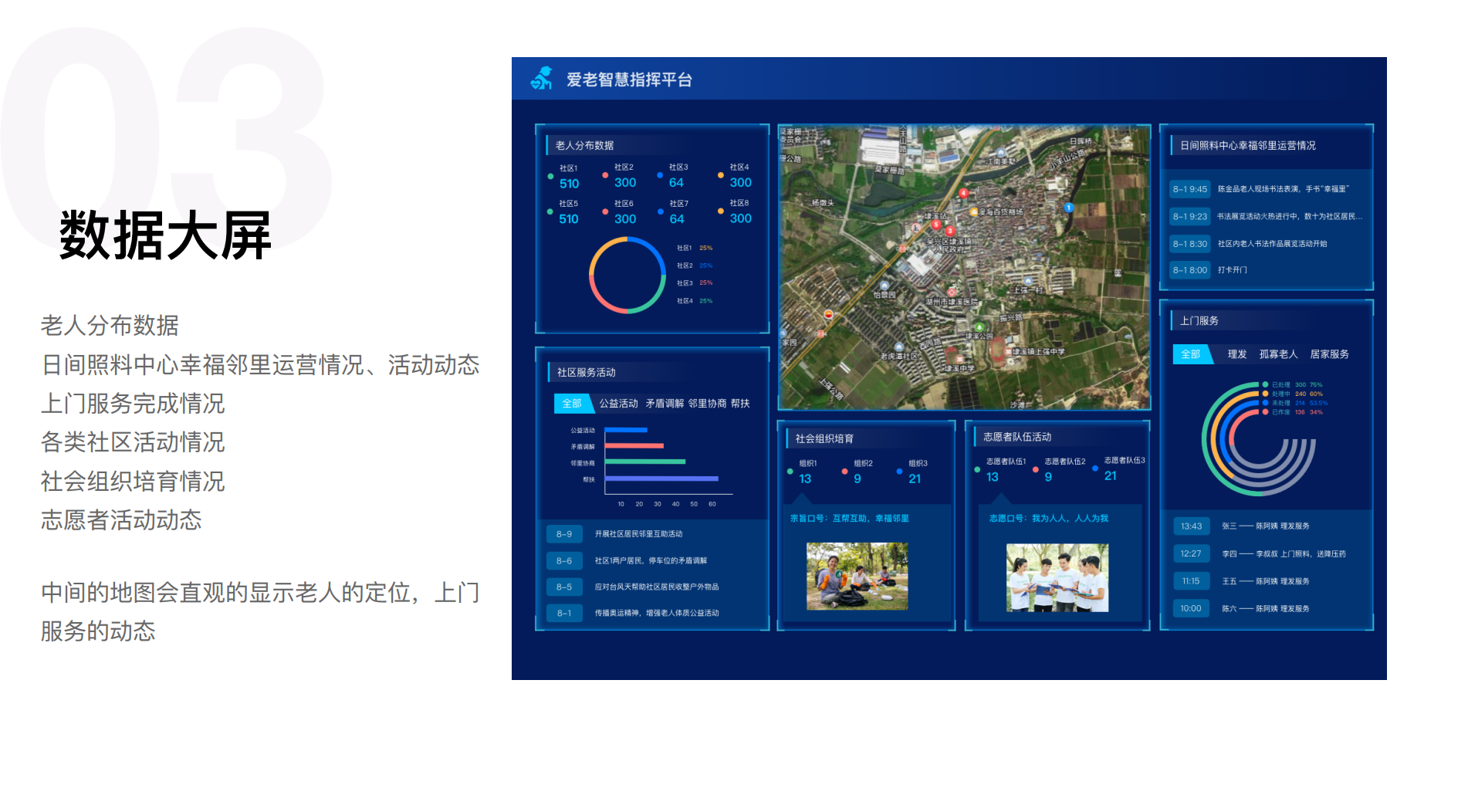Select the 理发 tab in 上门服务
Screen dimensions: 1468x812
1237,354
